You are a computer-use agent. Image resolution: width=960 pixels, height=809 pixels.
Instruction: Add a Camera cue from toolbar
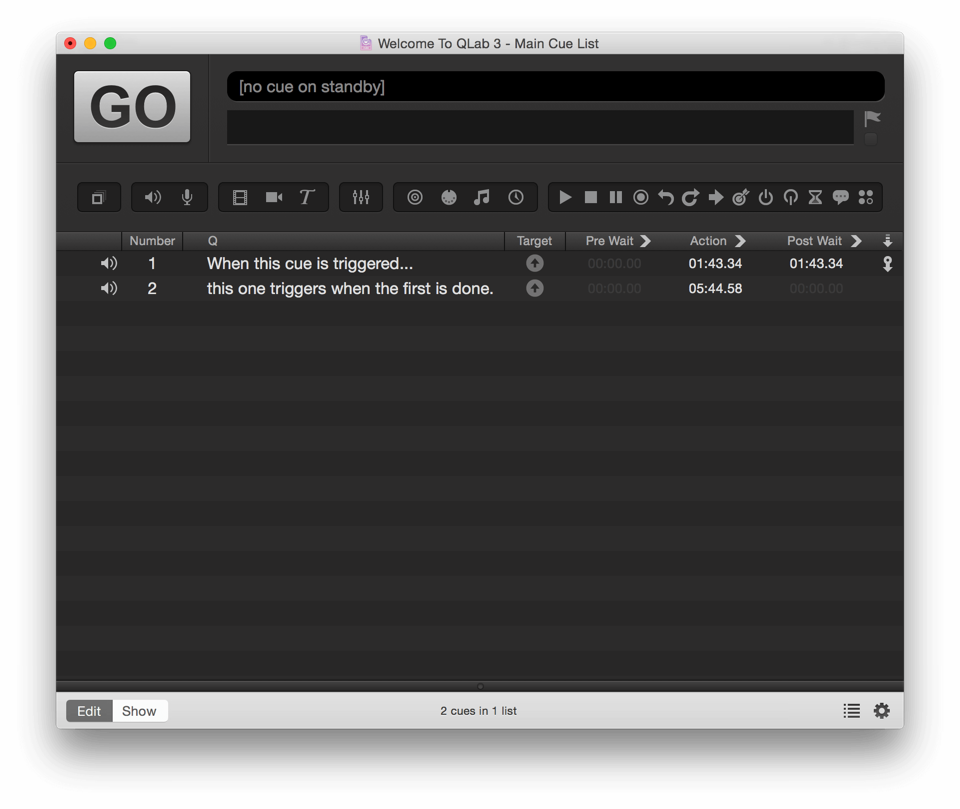274,198
